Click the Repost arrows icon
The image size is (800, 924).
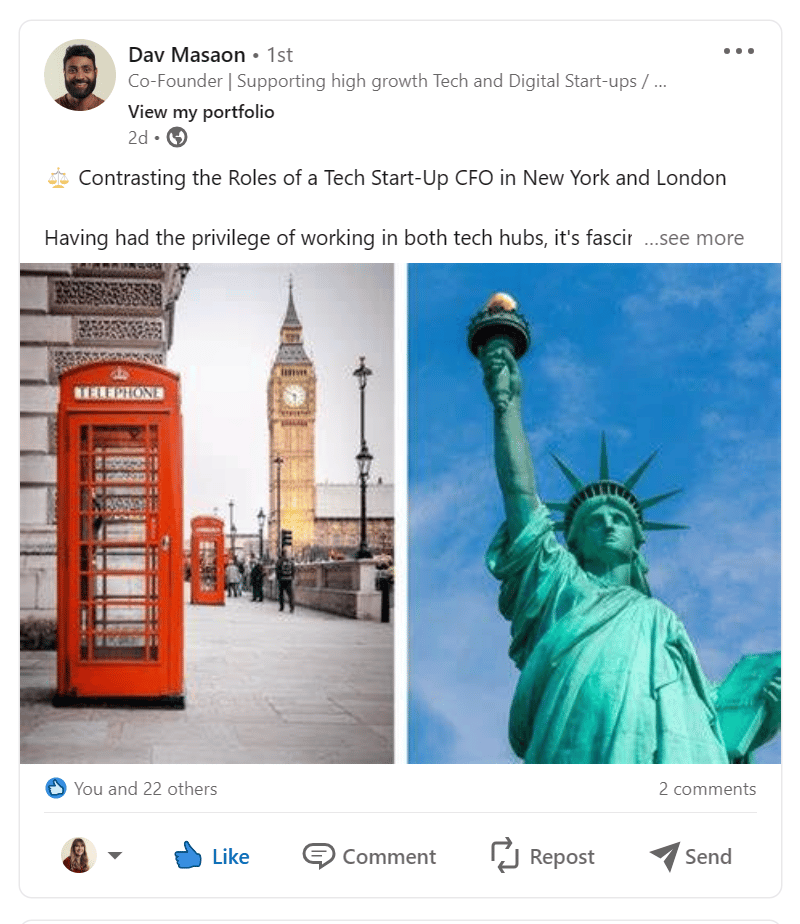pyautogui.click(x=505, y=855)
